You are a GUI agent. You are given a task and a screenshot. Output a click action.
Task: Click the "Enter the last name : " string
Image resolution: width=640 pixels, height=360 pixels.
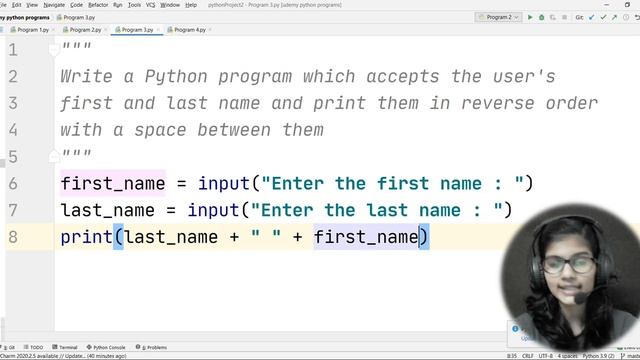coord(377,211)
